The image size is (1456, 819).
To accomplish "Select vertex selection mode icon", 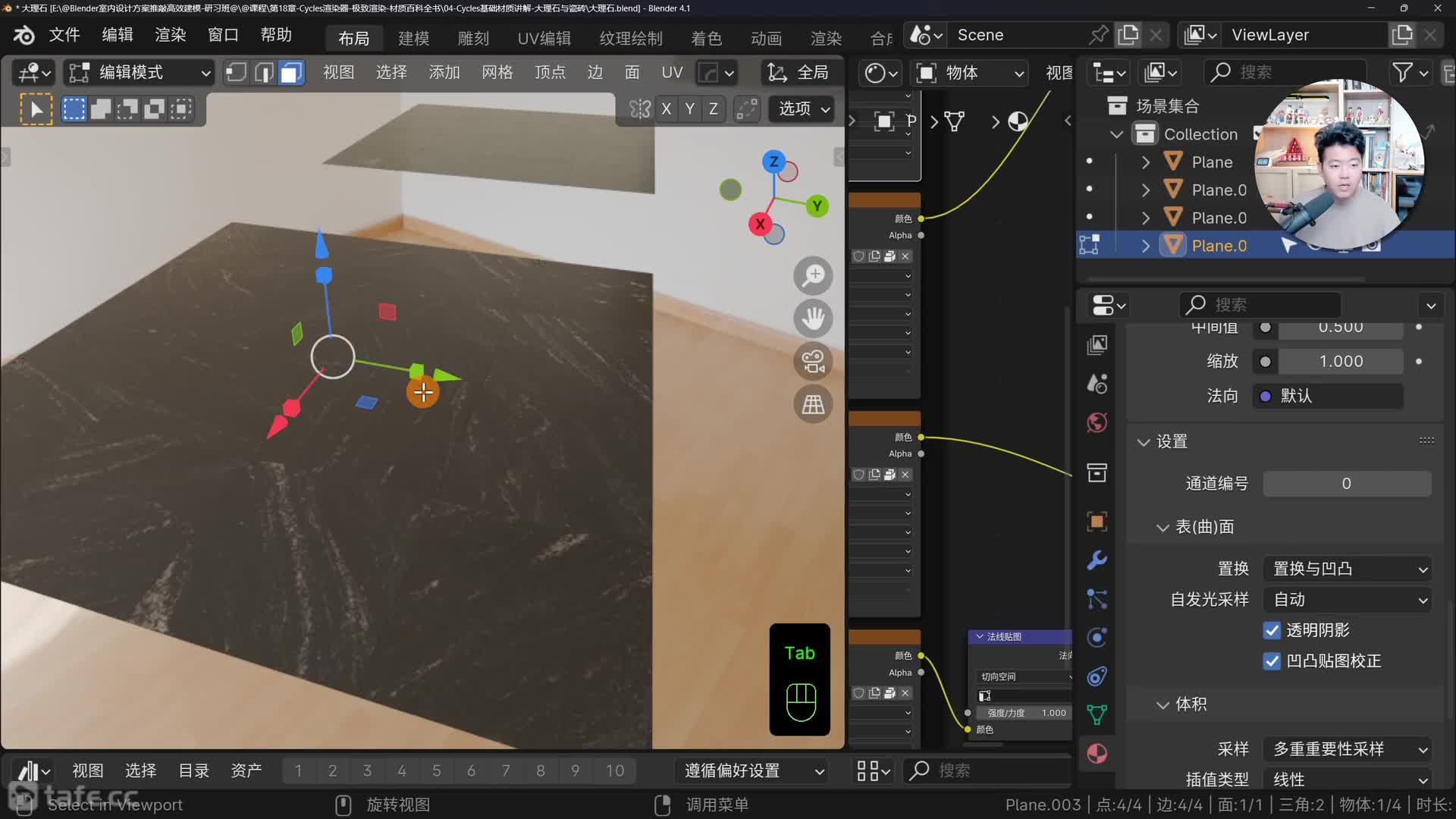I will click(x=236, y=73).
